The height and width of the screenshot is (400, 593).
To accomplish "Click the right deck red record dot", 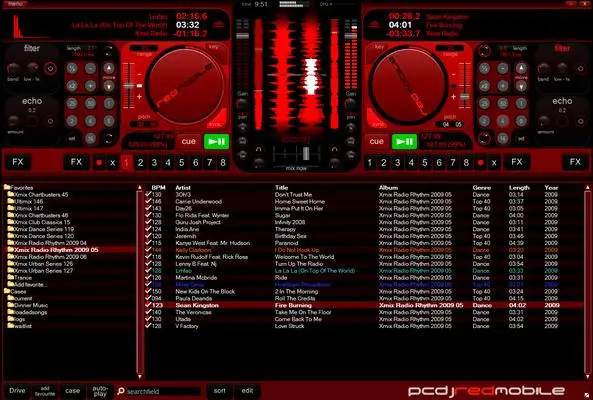I will click(x=480, y=163).
